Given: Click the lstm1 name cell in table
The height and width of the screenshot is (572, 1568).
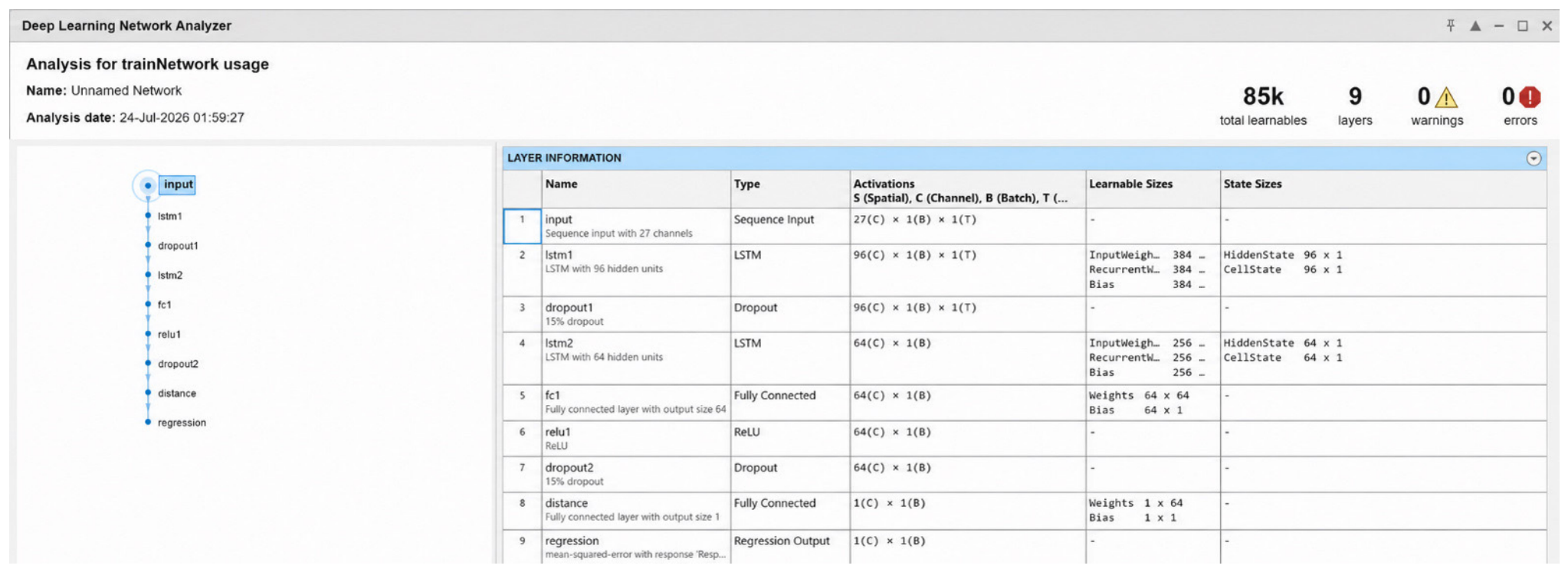Looking at the screenshot, I should pos(636,270).
